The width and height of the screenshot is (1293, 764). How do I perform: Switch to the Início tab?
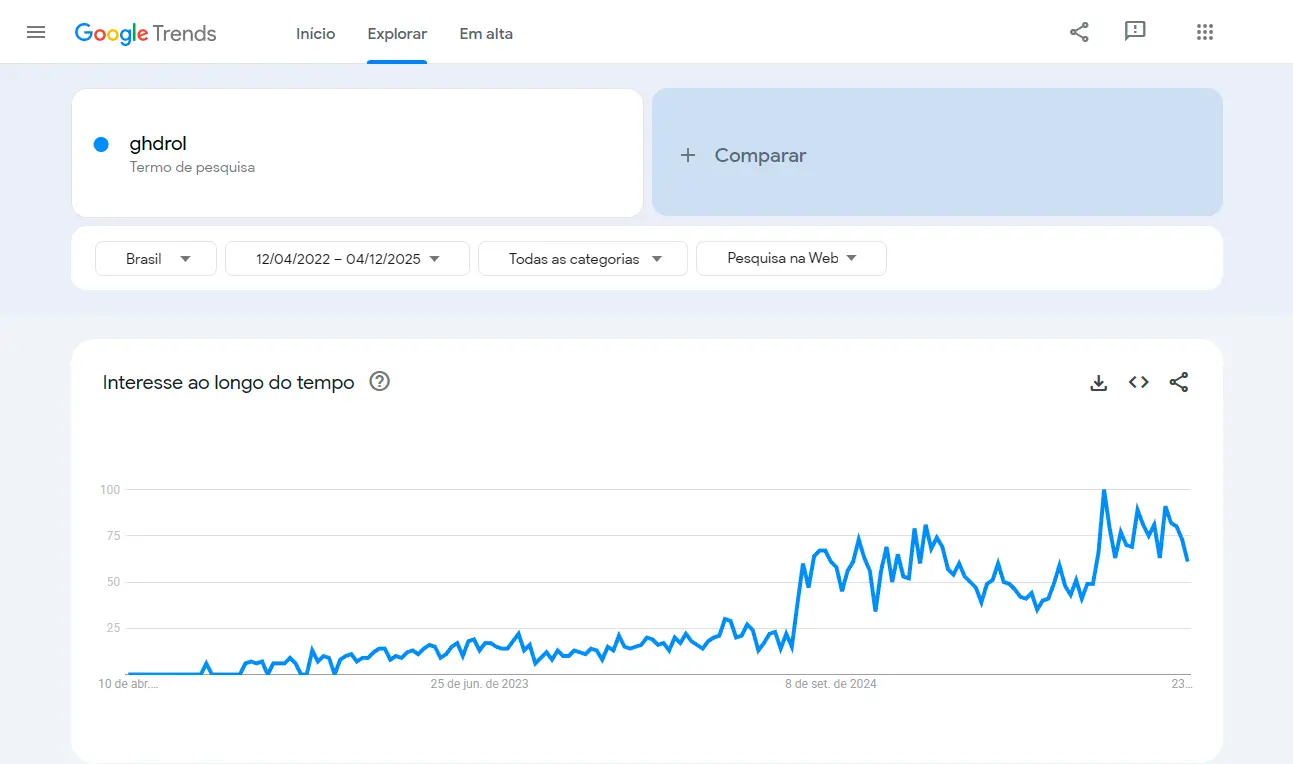(315, 33)
